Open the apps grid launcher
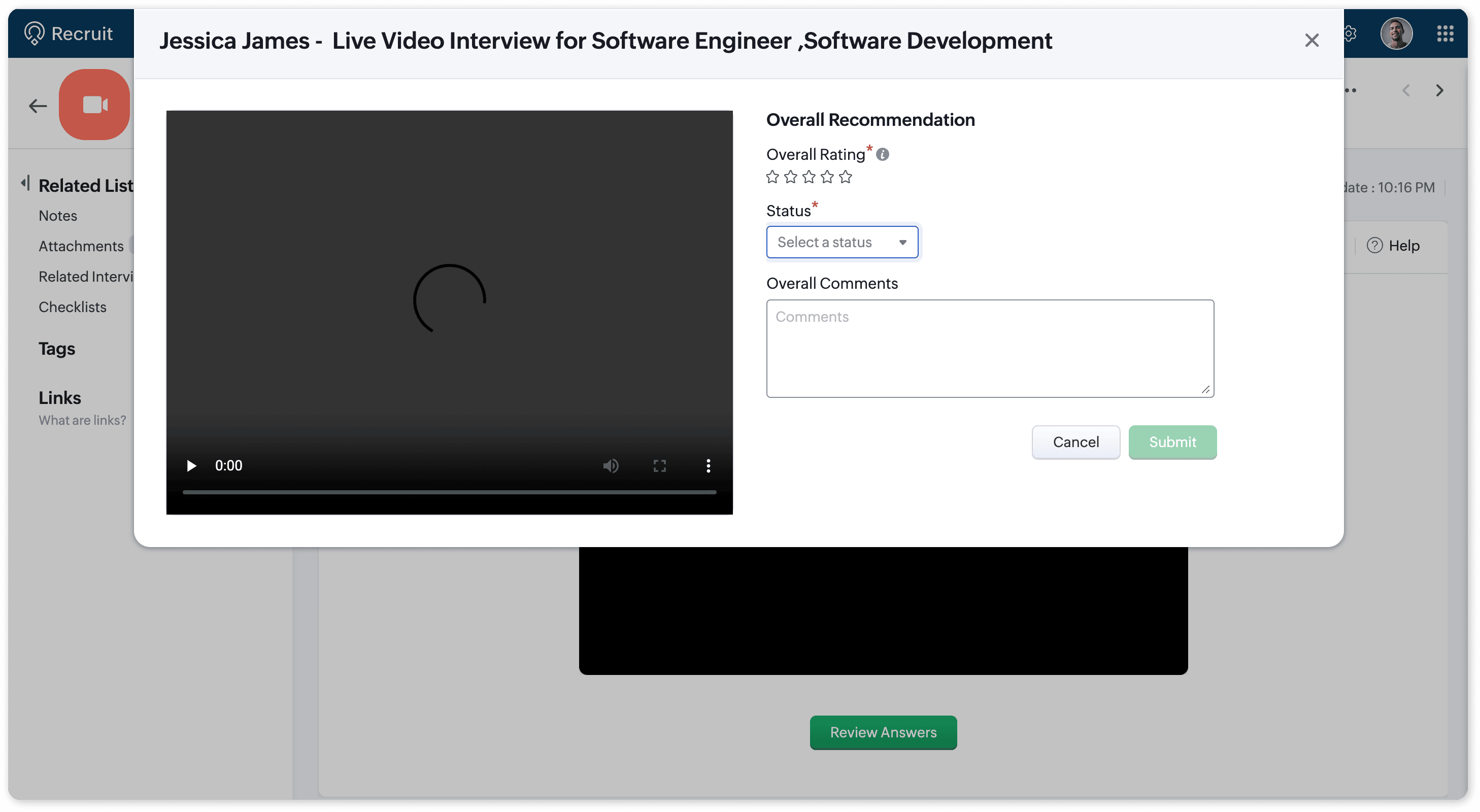 point(1445,33)
